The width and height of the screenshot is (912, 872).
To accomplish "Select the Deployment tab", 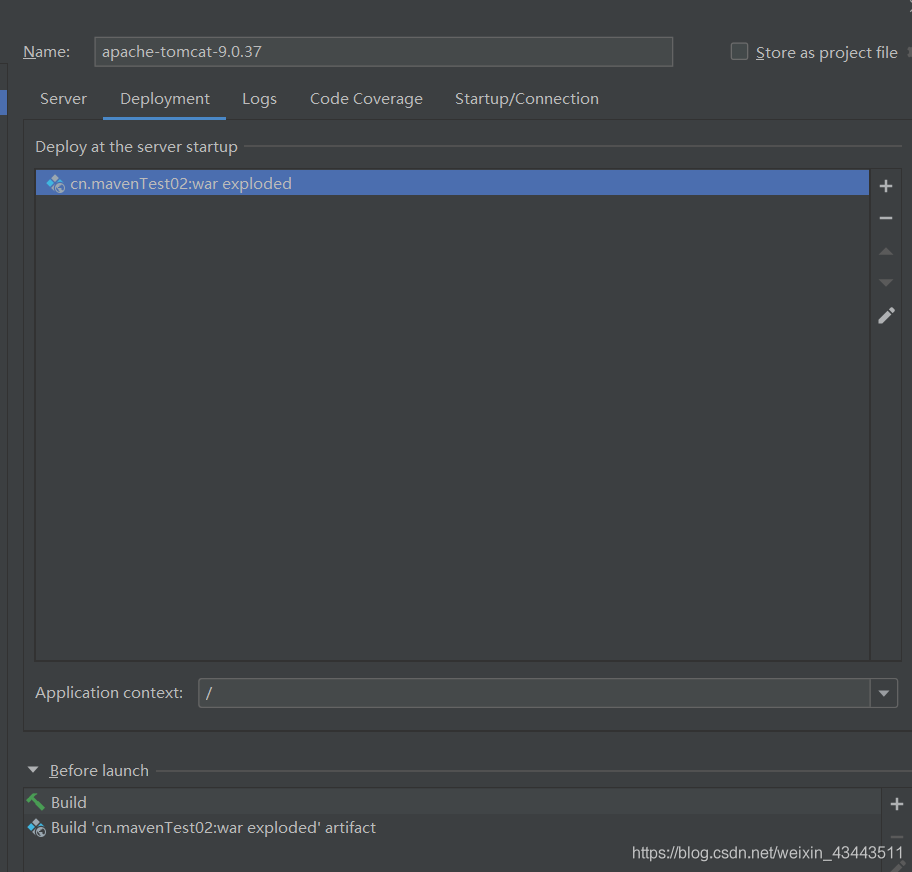I will click(165, 99).
